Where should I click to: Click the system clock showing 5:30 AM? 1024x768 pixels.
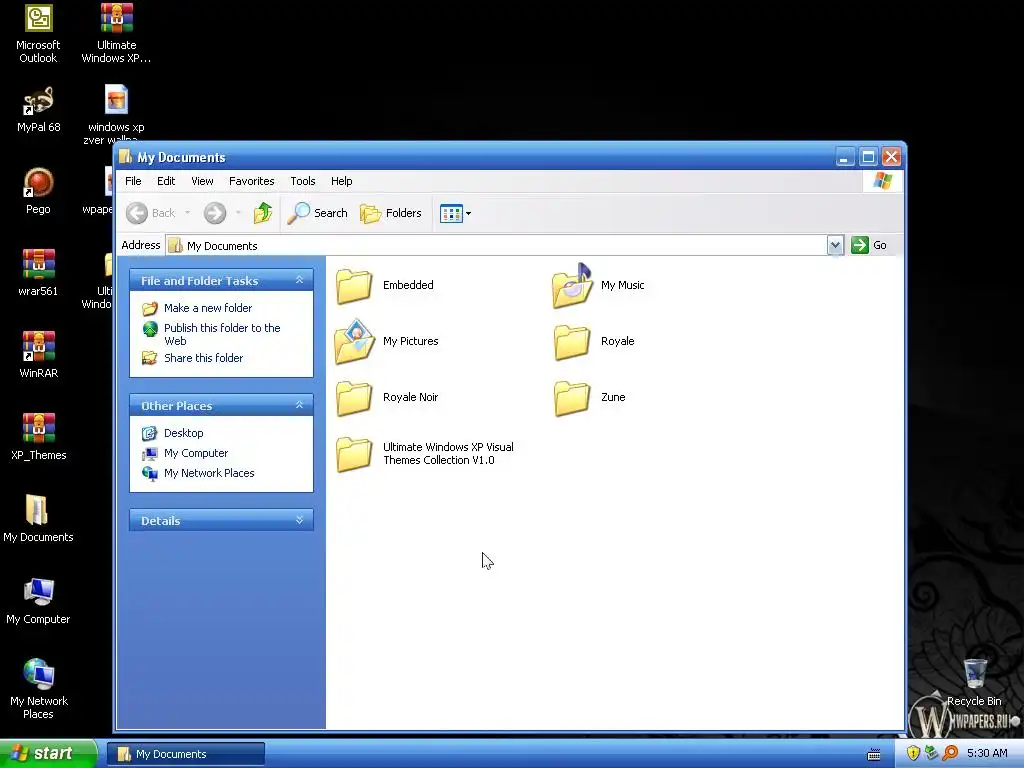tap(987, 753)
